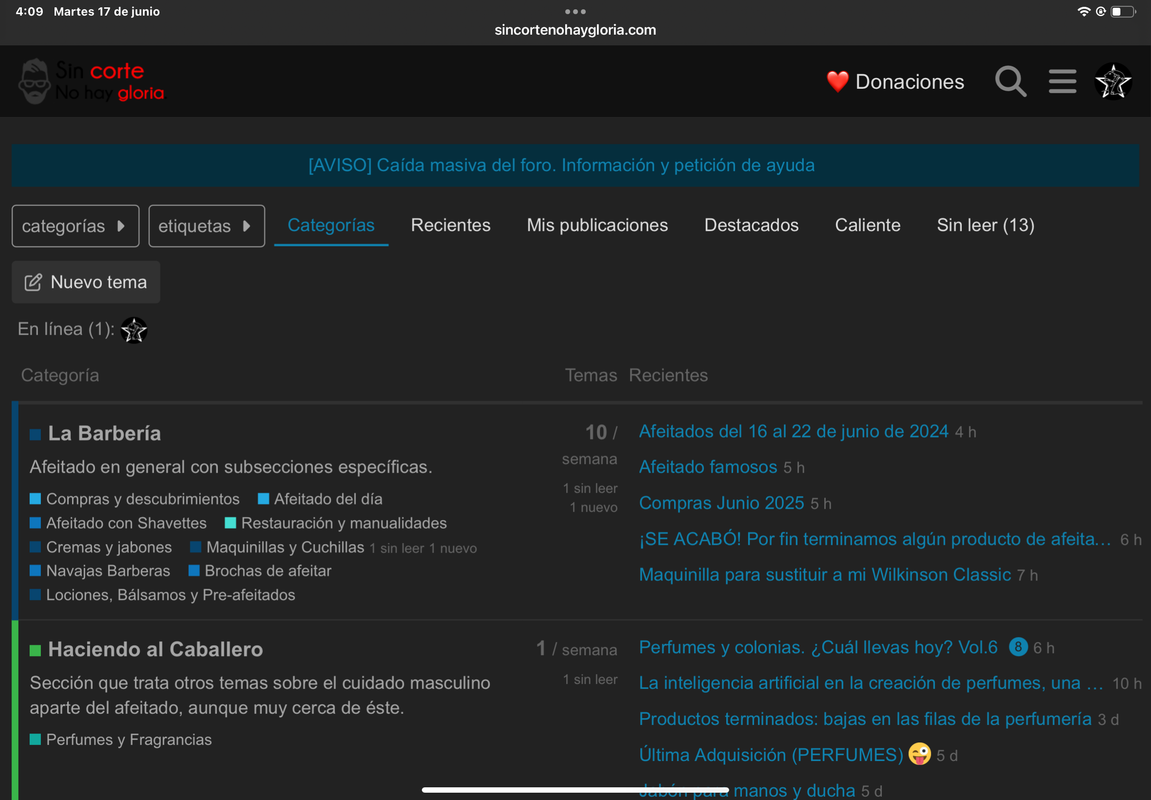Open topic ¡SE ACABÓ! Por fin terminamos
Image resolution: width=1151 pixels, height=800 pixels.
click(875, 539)
